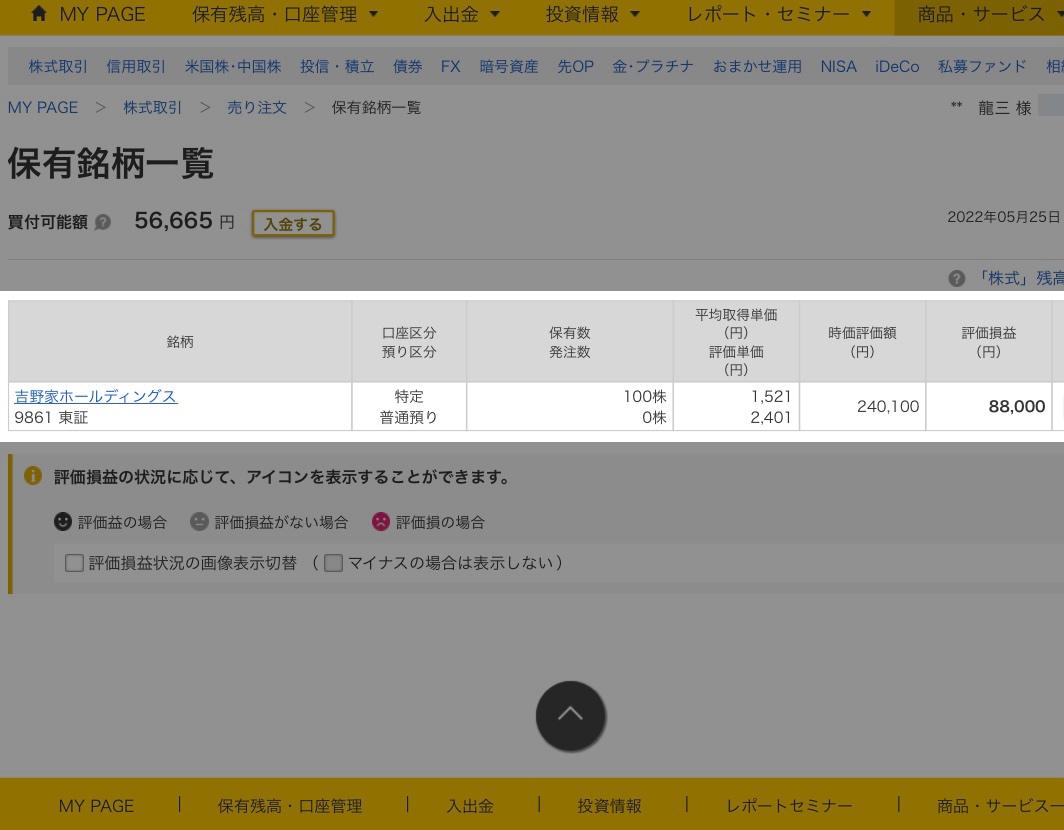Viewport: 1064px width, 830px height.
Task: Click the 評価損益 column header
Action: point(989,341)
